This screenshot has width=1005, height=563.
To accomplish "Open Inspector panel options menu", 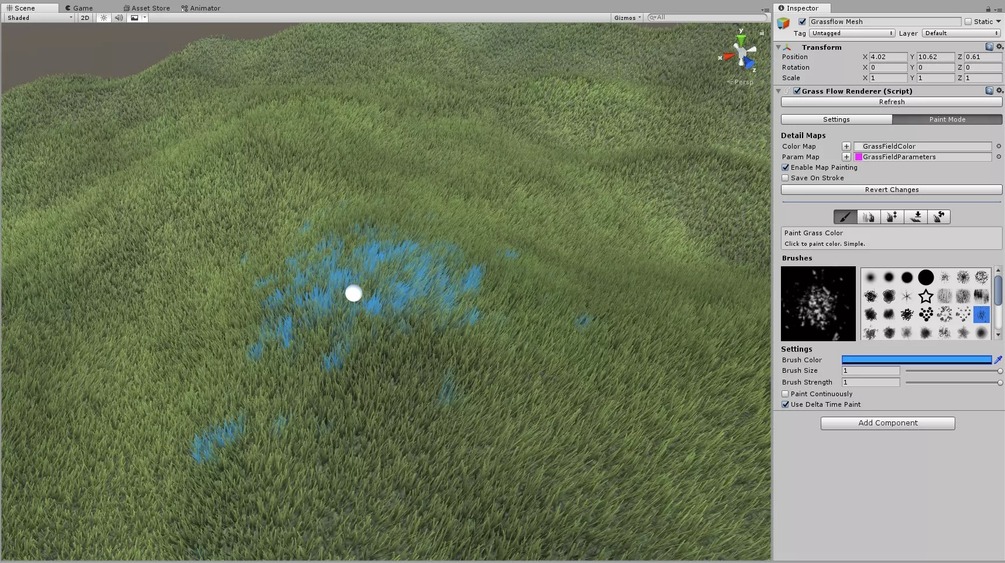I will click(x=999, y=8).
